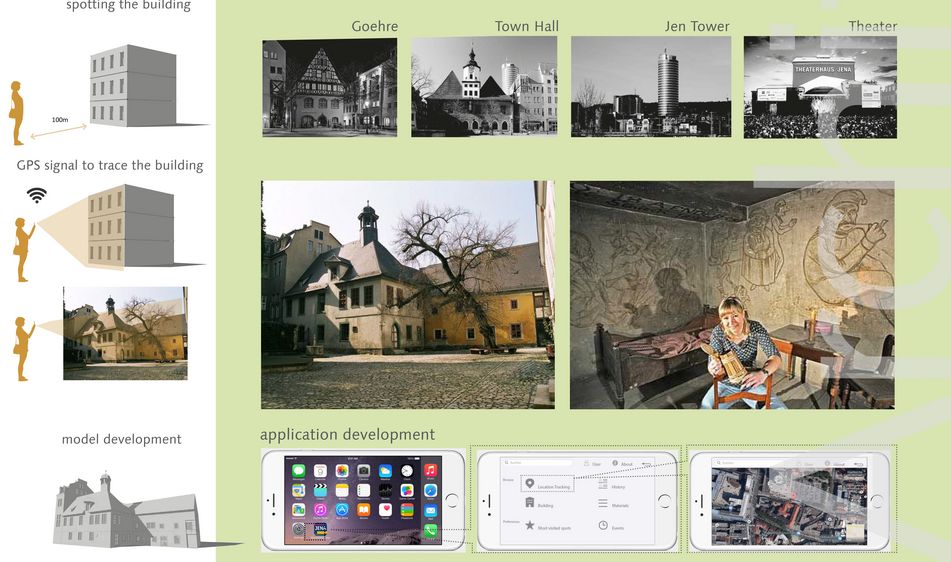Open the Settings gear app icon
Screen dimensions: 951x562
tap(298, 530)
